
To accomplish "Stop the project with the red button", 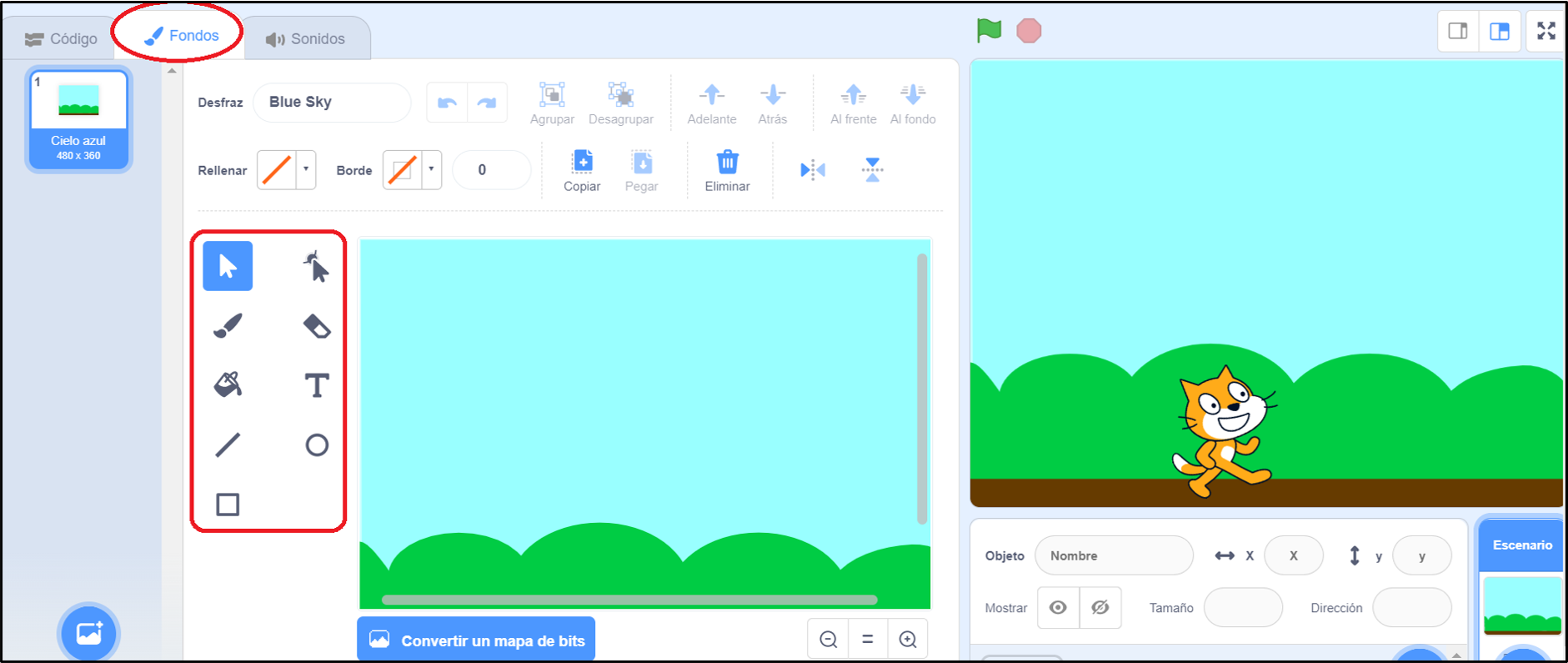I will [x=1029, y=31].
